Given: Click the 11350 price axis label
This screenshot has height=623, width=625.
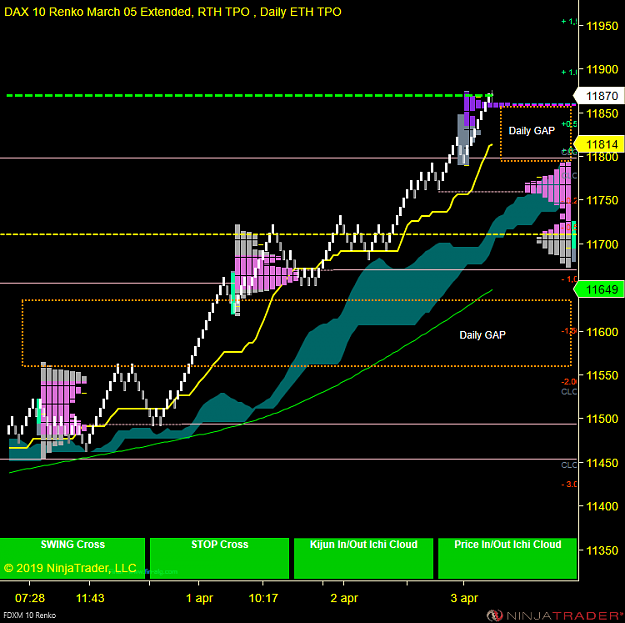Looking at the screenshot, I should click(602, 550).
